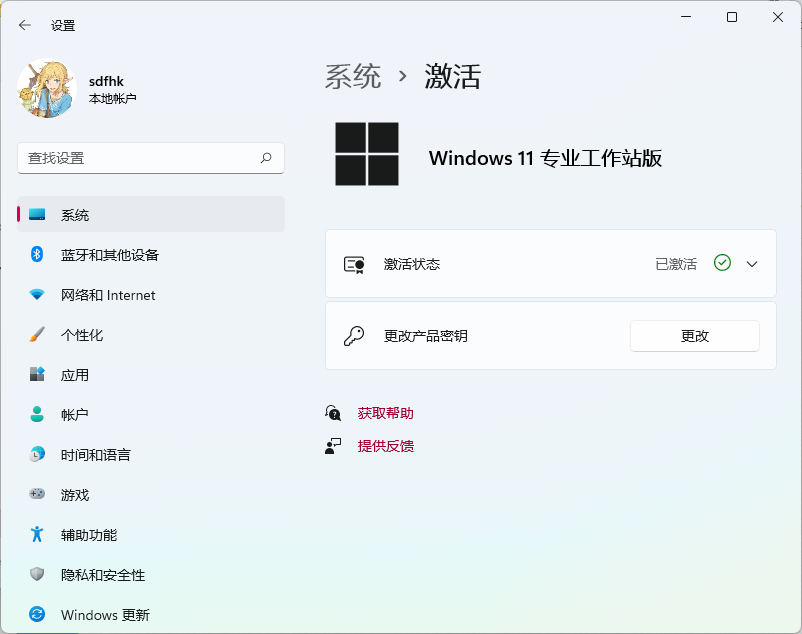
Task: Open 帐户 settings category
Action: [x=151, y=414]
